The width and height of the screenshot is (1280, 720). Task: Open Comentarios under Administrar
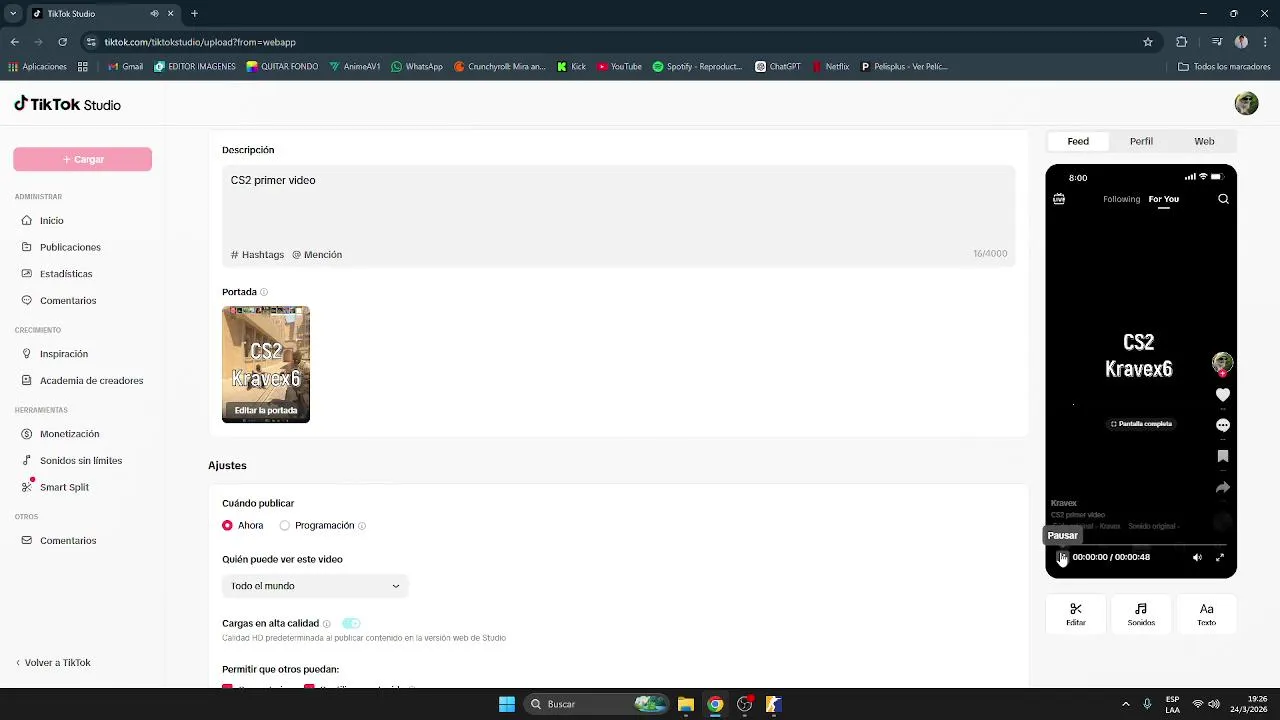pyautogui.click(x=68, y=300)
